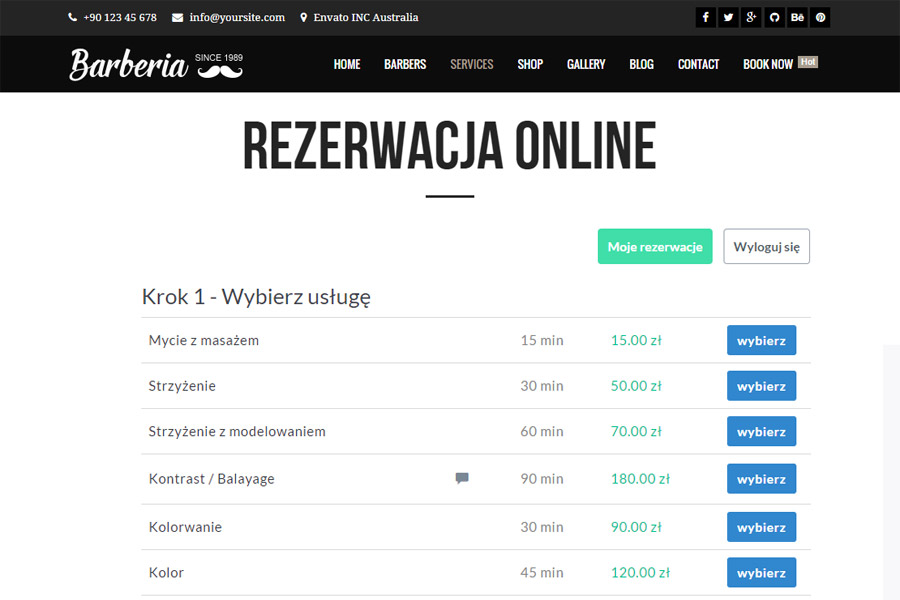Open the Gallery menu item
The width and height of the screenshot is (900, 600).
tap(586, 64)
